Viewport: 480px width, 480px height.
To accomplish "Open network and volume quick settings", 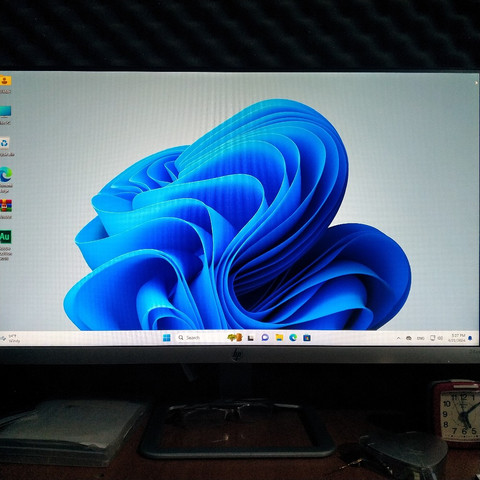I will coord(436,338).
